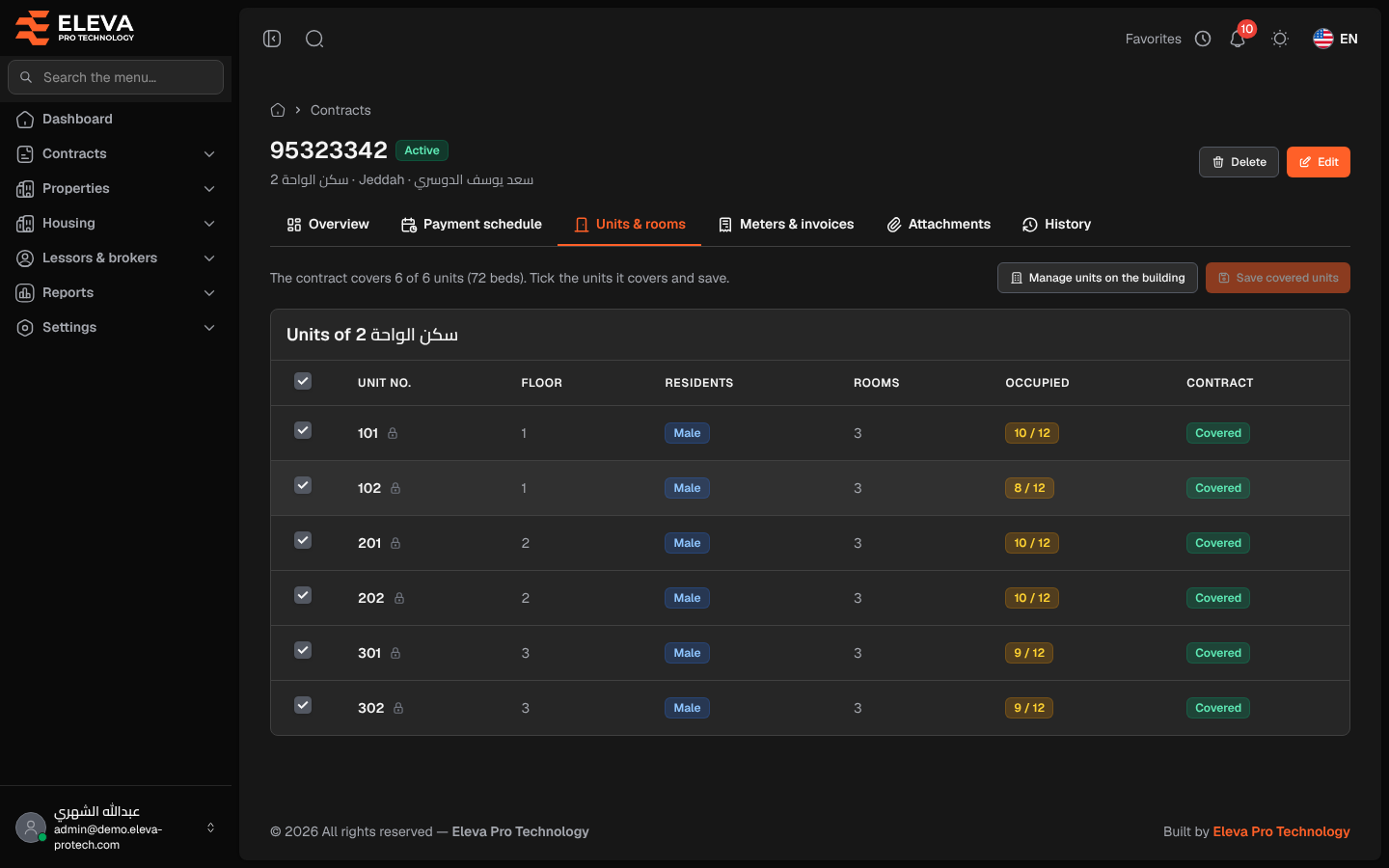1389x868 pixels.
Task: Open the Meters & invoices tab
Action: click(x=786, y=224)
